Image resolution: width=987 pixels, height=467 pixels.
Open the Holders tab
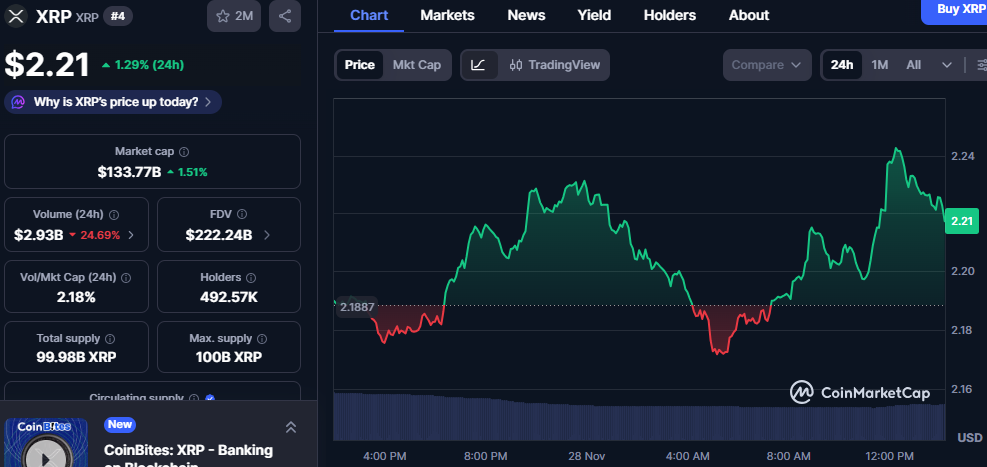(x=669, y=15)
